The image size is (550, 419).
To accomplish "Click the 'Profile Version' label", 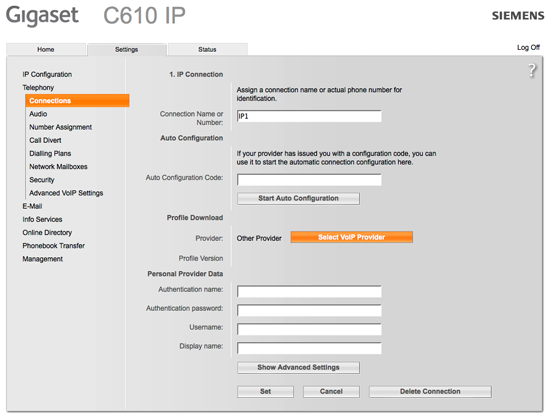I will coord(201,258).
